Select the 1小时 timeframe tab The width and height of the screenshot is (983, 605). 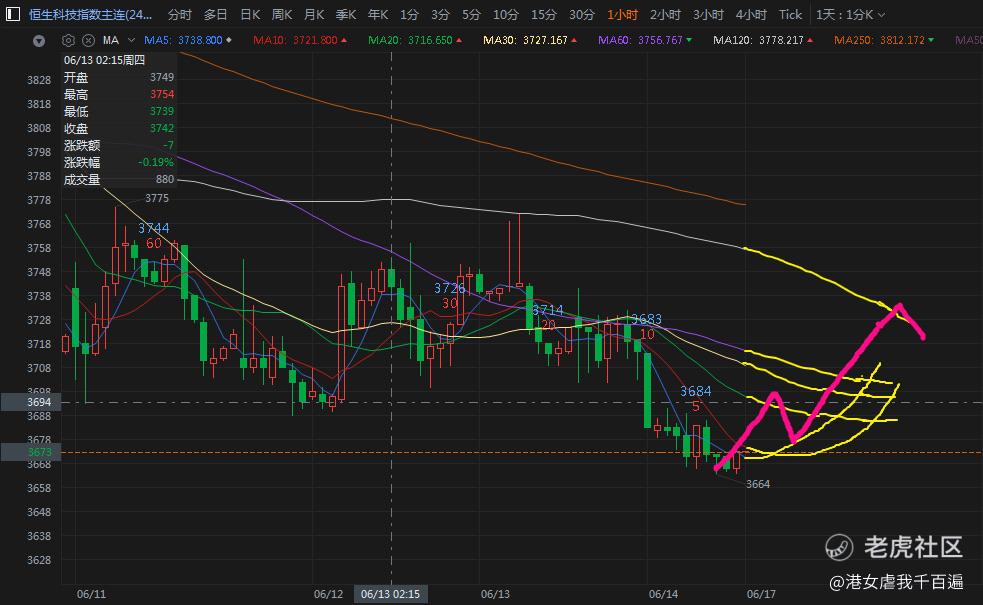622,14
